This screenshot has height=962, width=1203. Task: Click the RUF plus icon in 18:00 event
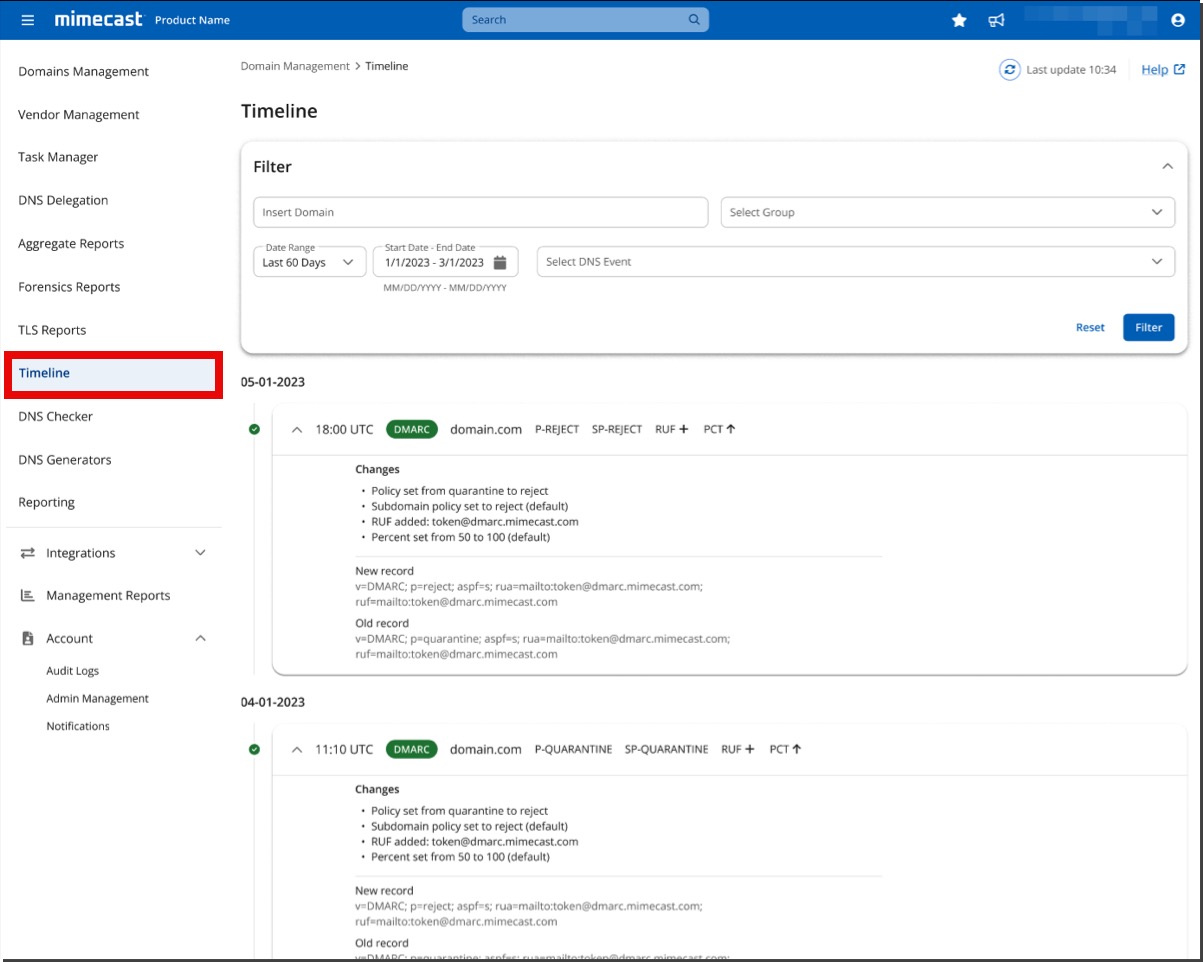coord(684,429)
